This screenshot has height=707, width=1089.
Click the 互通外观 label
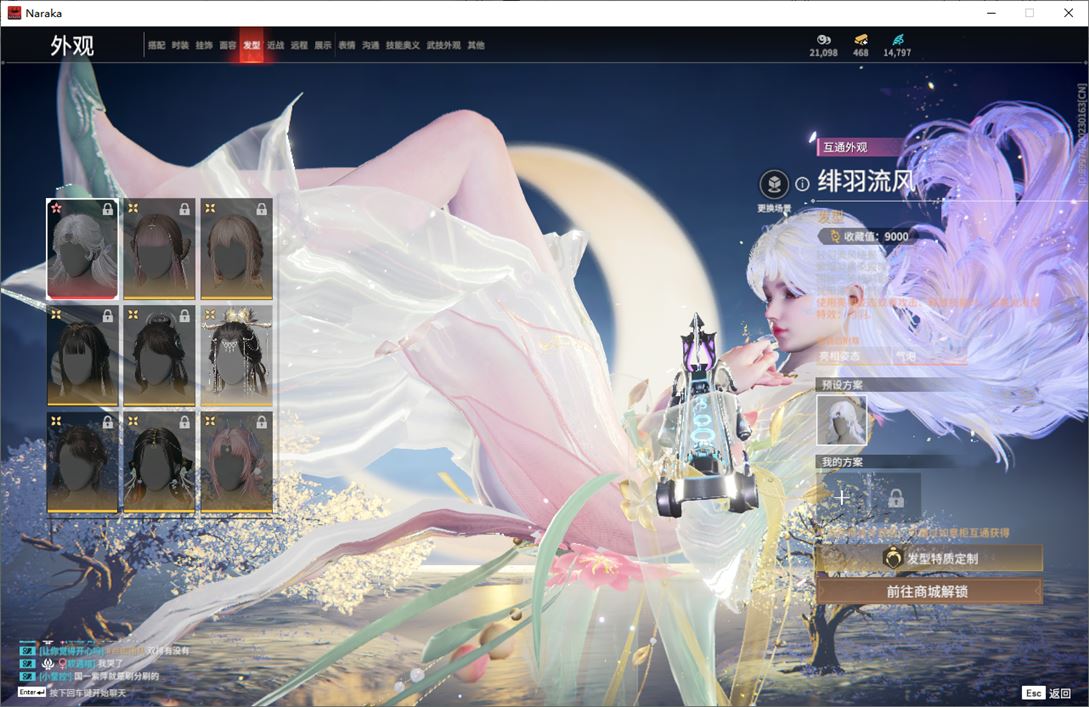click(x=845, y=147)
